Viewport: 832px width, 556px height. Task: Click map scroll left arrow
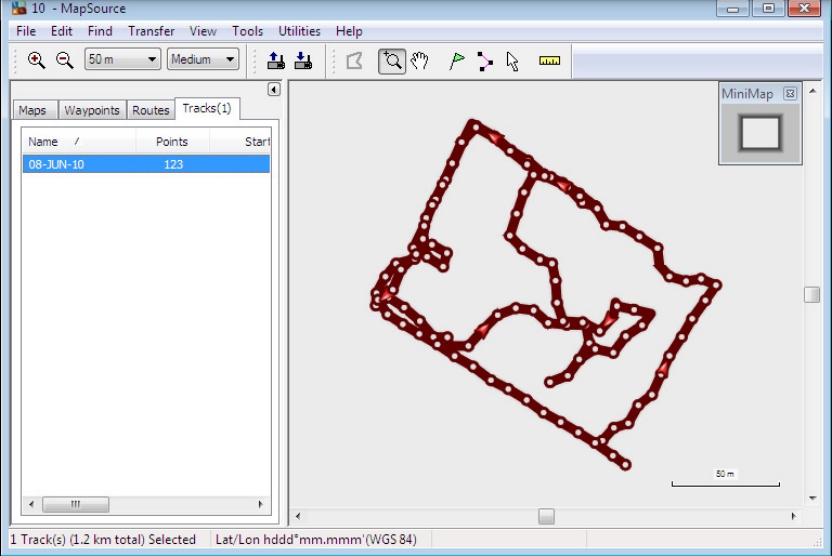298,516
